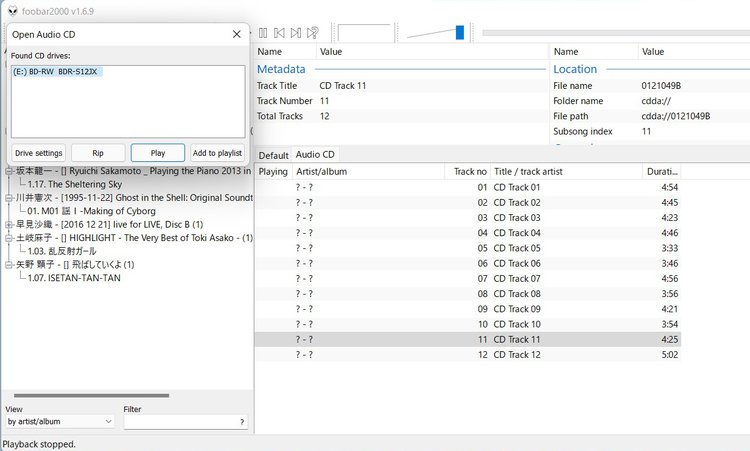Close the Open Audio CD dialog
This screenshot has width=750, height=451.
point(236,34)
